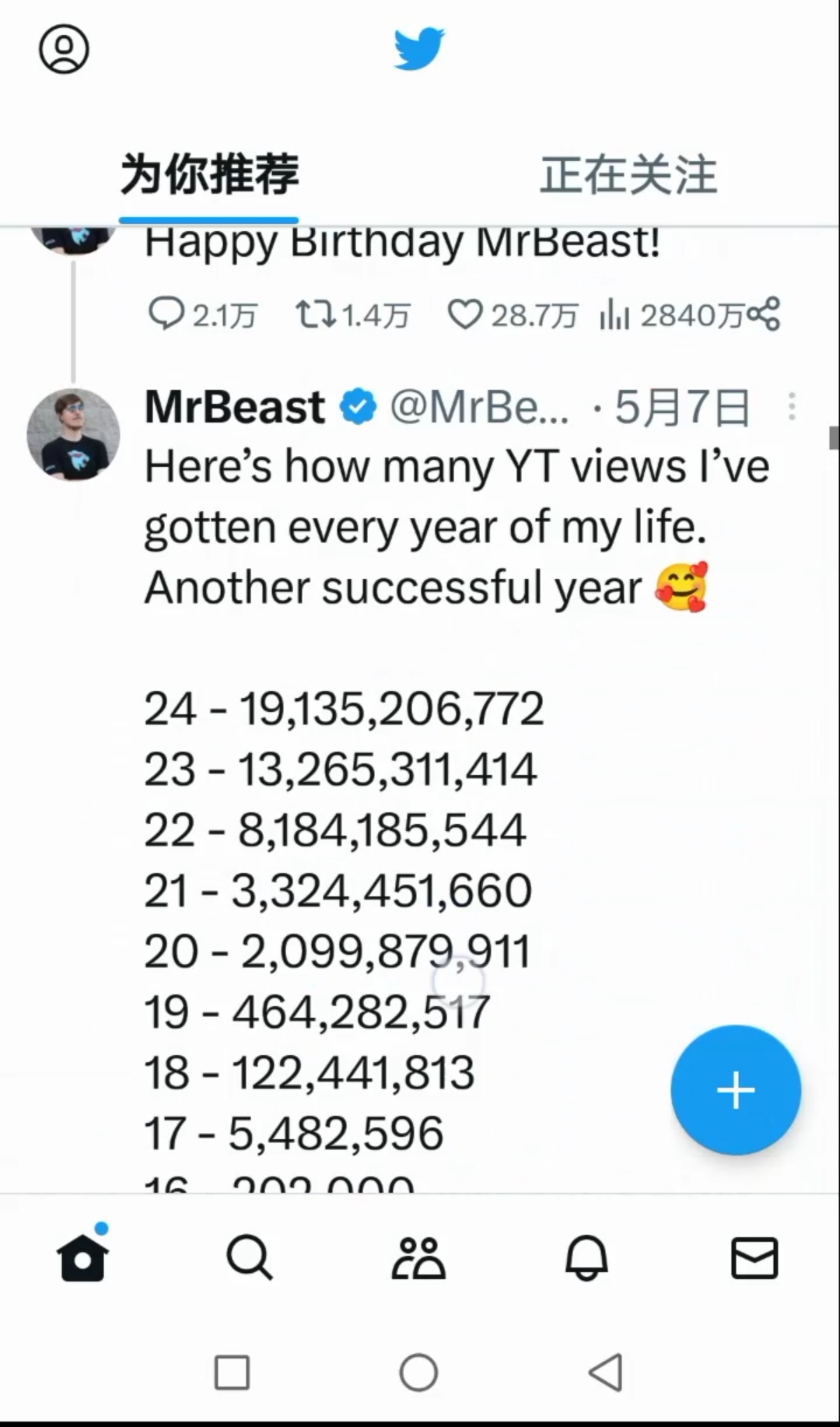The height and width of the screenshot is (1427, 840).
Task: Open MrBeast display name link
Action: tap(235, 407)
